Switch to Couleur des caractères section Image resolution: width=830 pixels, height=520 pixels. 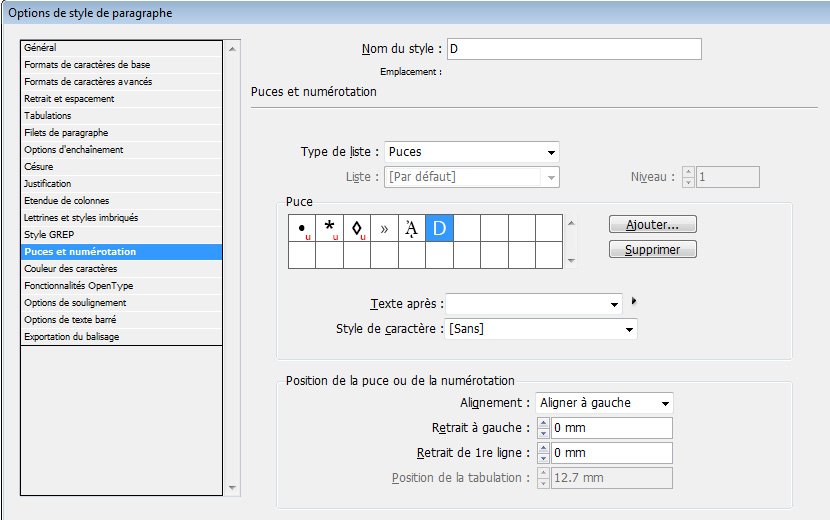pos(70,268)
